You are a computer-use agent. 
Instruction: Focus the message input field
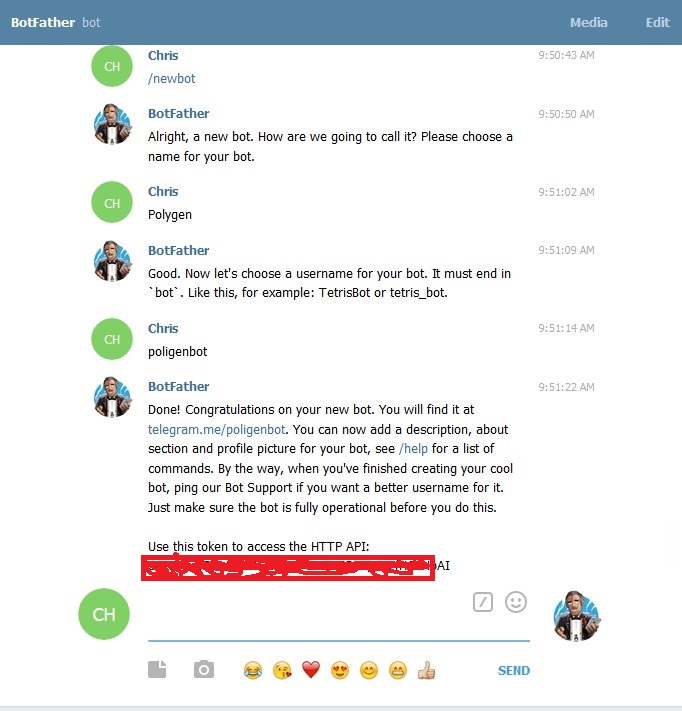point(308,615)
